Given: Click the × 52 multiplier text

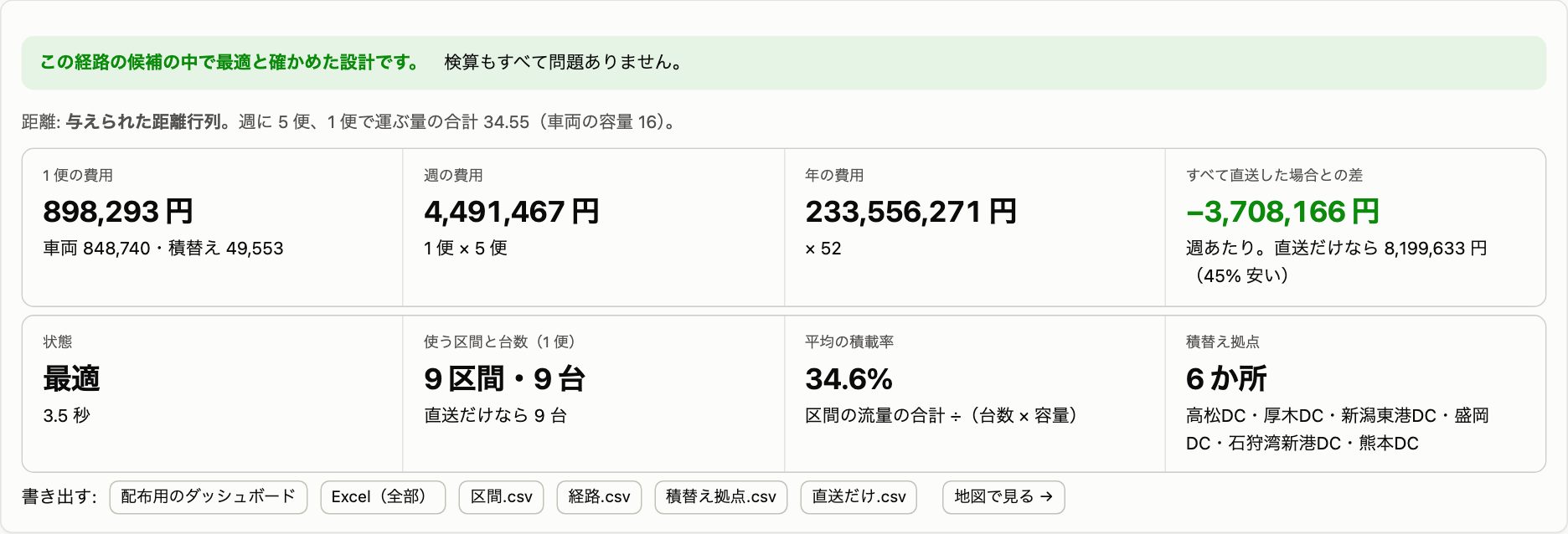Looking at the screenshot, I should [x=823, y=249].
